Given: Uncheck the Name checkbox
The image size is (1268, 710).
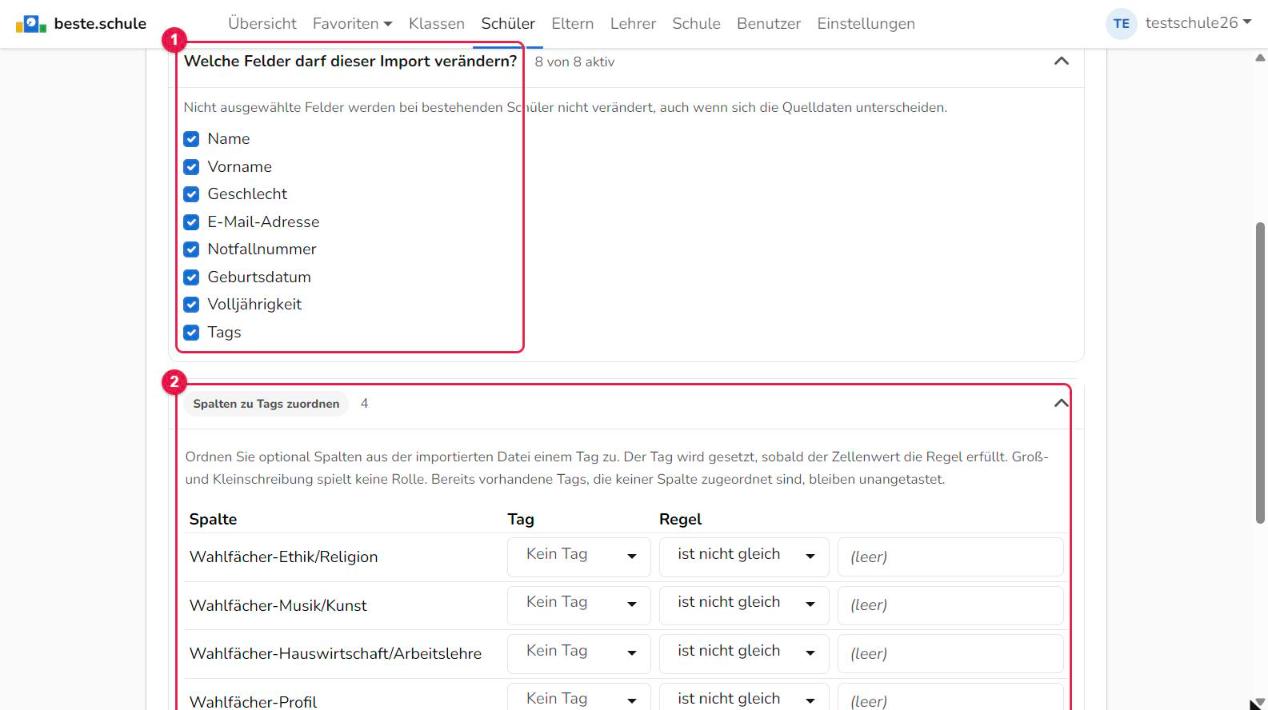Looking at the screenshot, I should pyautogui.click(x=191, y=139).
